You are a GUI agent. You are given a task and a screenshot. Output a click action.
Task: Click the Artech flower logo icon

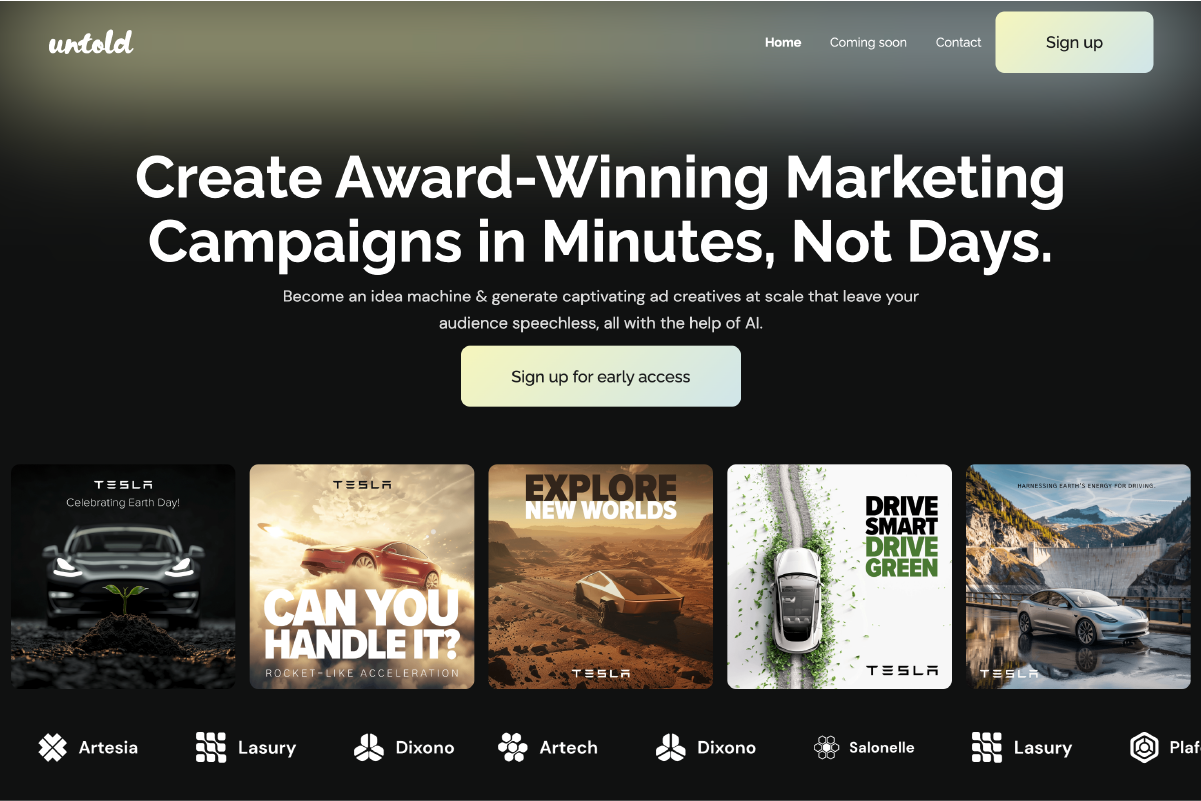pos(512,747)
